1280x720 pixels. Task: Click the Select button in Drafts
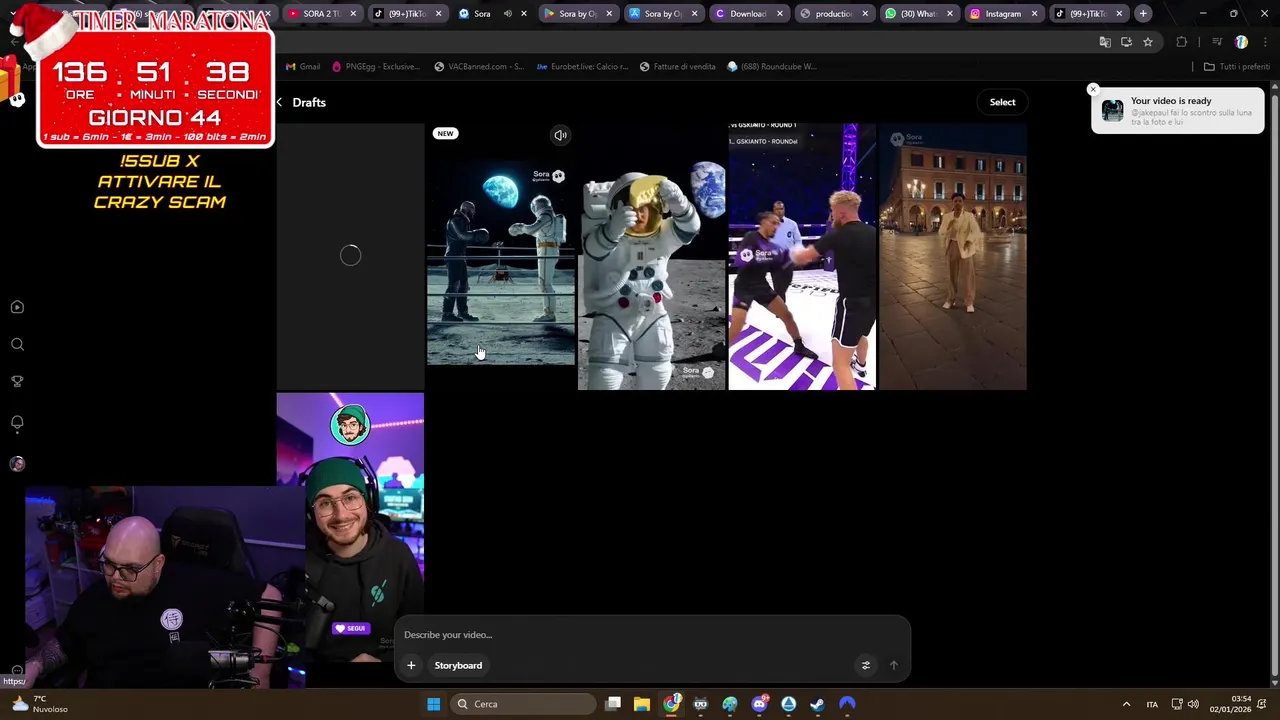click(x=1002, y=102)
